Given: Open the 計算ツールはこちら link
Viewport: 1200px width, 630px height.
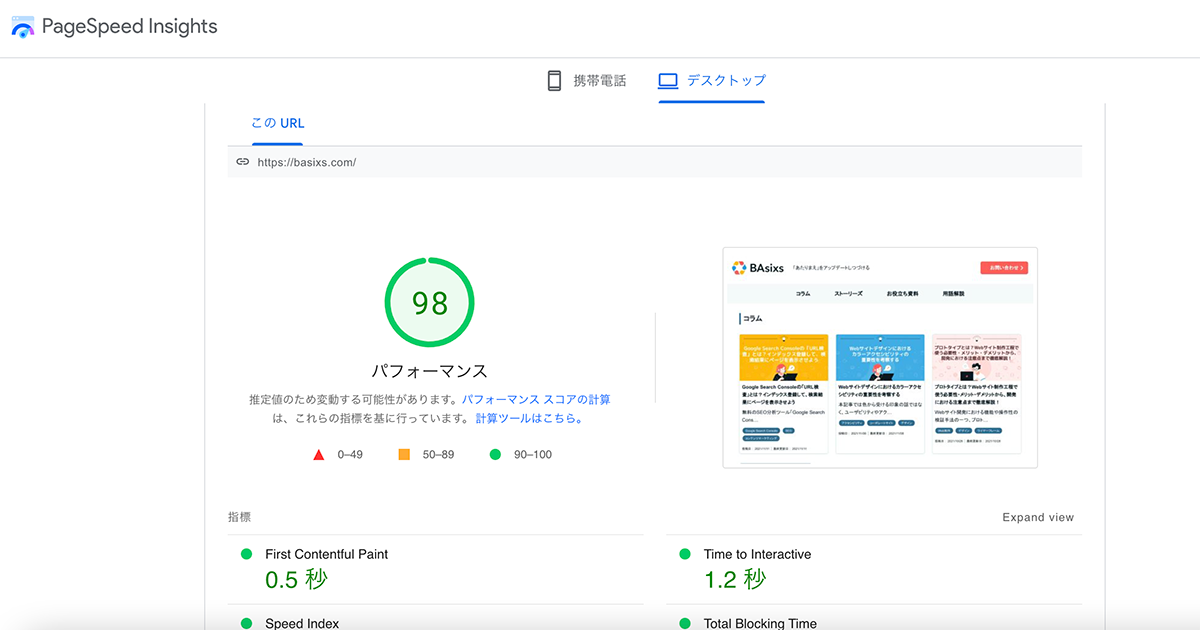Looking at the screenshot, I should click(528, 419).
